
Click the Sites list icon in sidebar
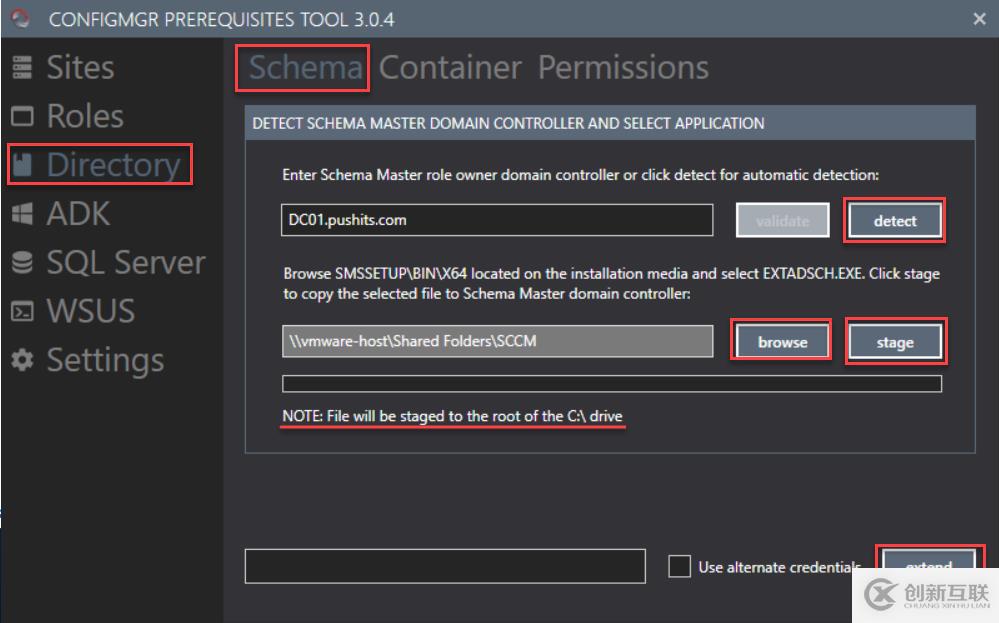(x=22, y=67)
